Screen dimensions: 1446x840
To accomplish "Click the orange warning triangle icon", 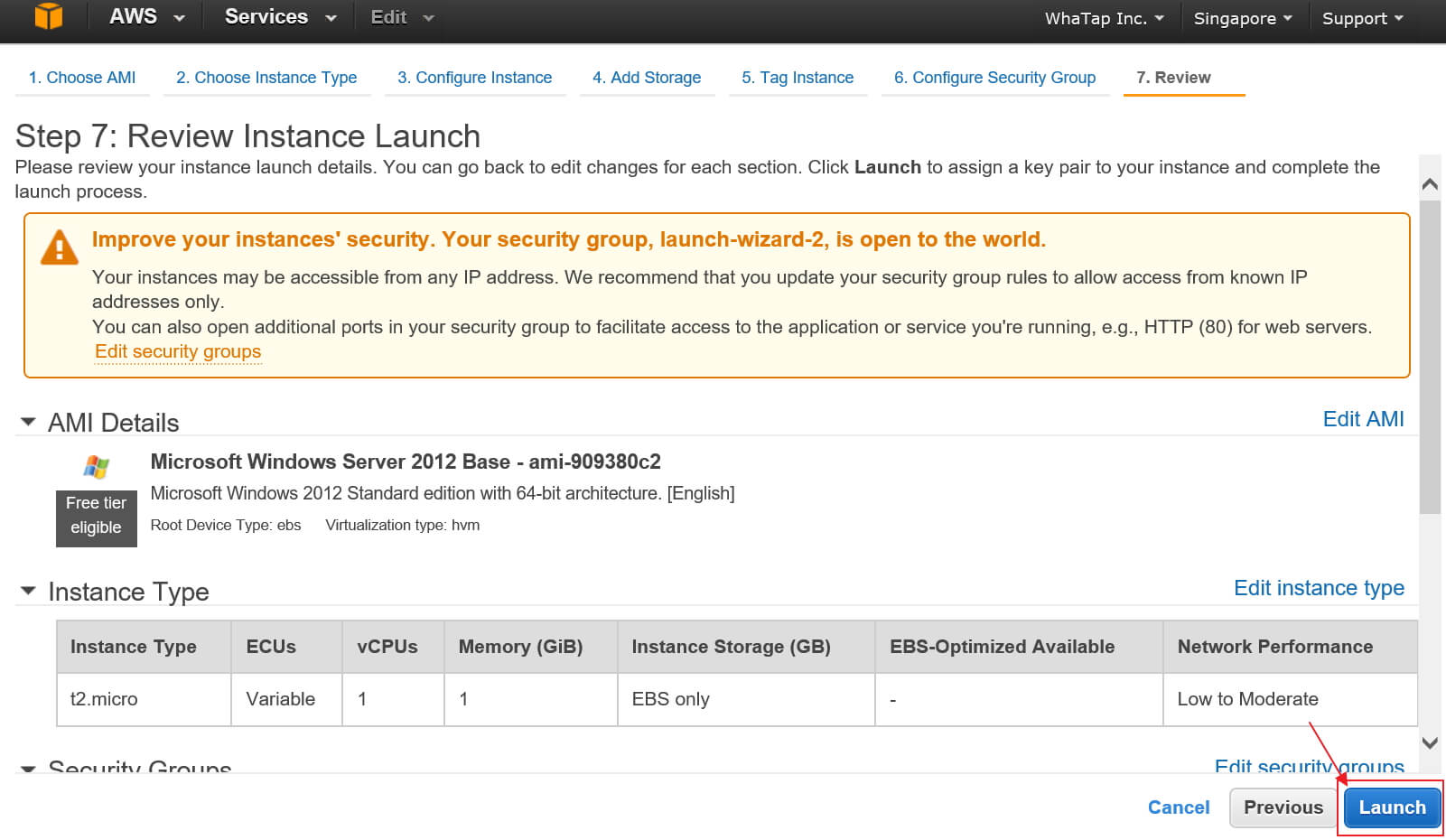I will 60,247.
